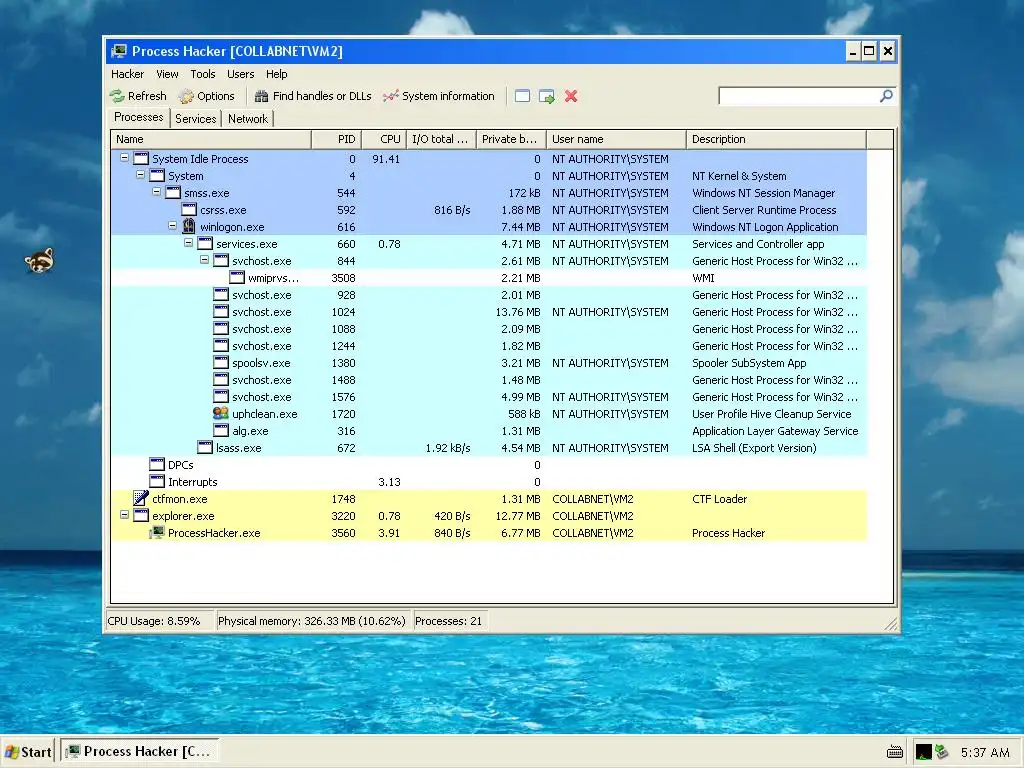Image resolution: width=1024 pixels, height=768 pixels.
Task: Click the 'Windows NT Session Manager' description
Action: 763,193
